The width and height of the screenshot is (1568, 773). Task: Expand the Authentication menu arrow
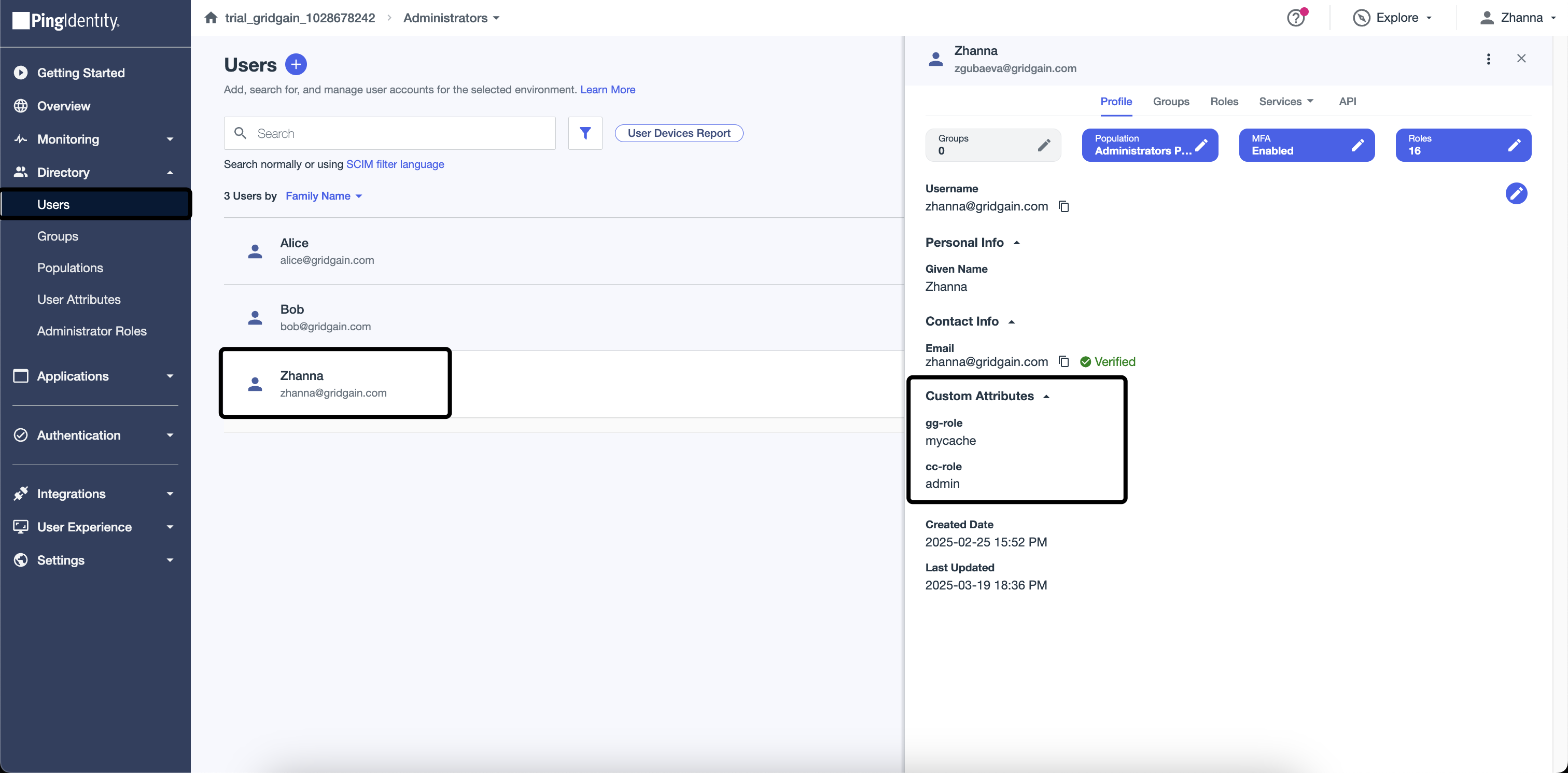point(170,435)
